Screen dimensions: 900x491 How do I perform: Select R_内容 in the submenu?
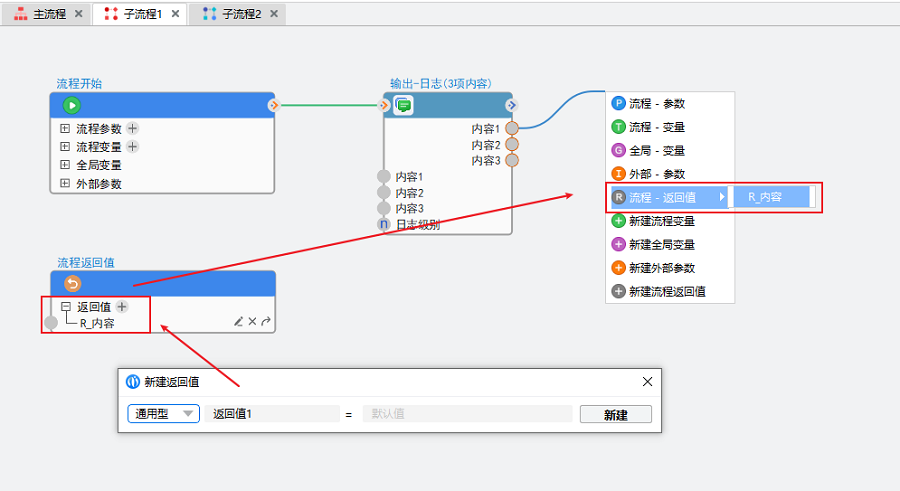coord(765,197)
